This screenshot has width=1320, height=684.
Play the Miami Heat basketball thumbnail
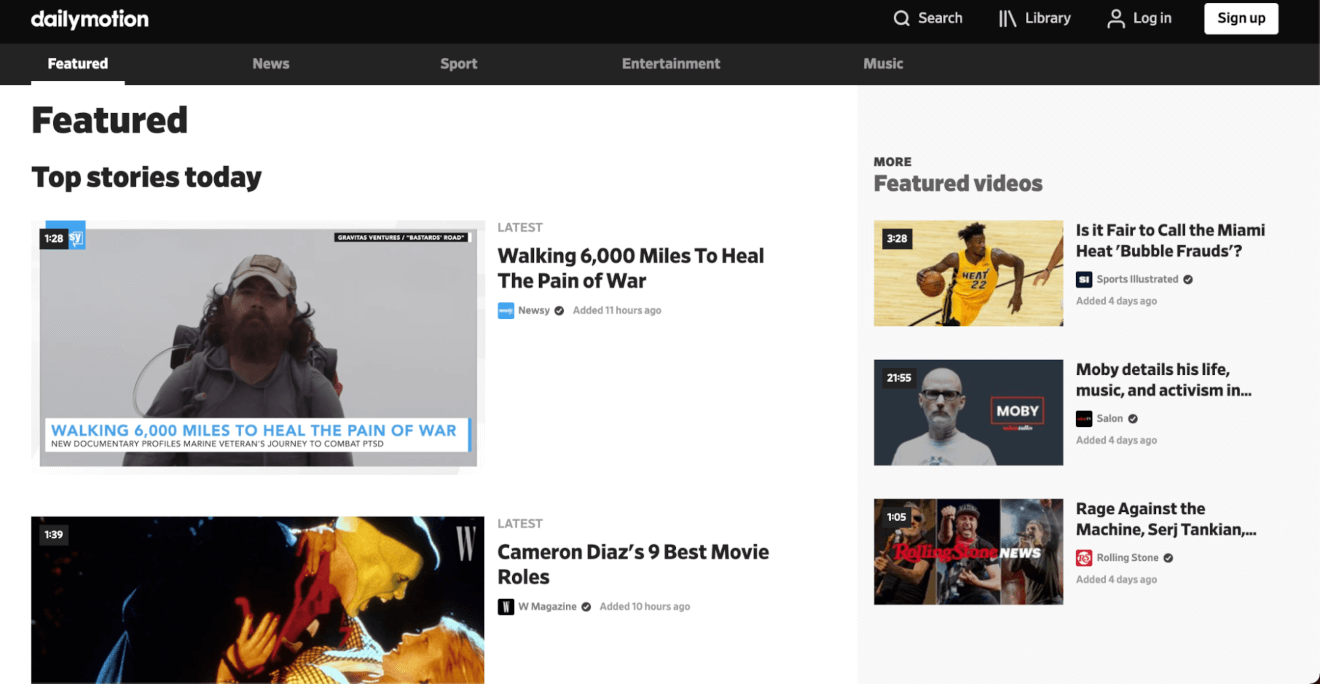tap(968, 273)
